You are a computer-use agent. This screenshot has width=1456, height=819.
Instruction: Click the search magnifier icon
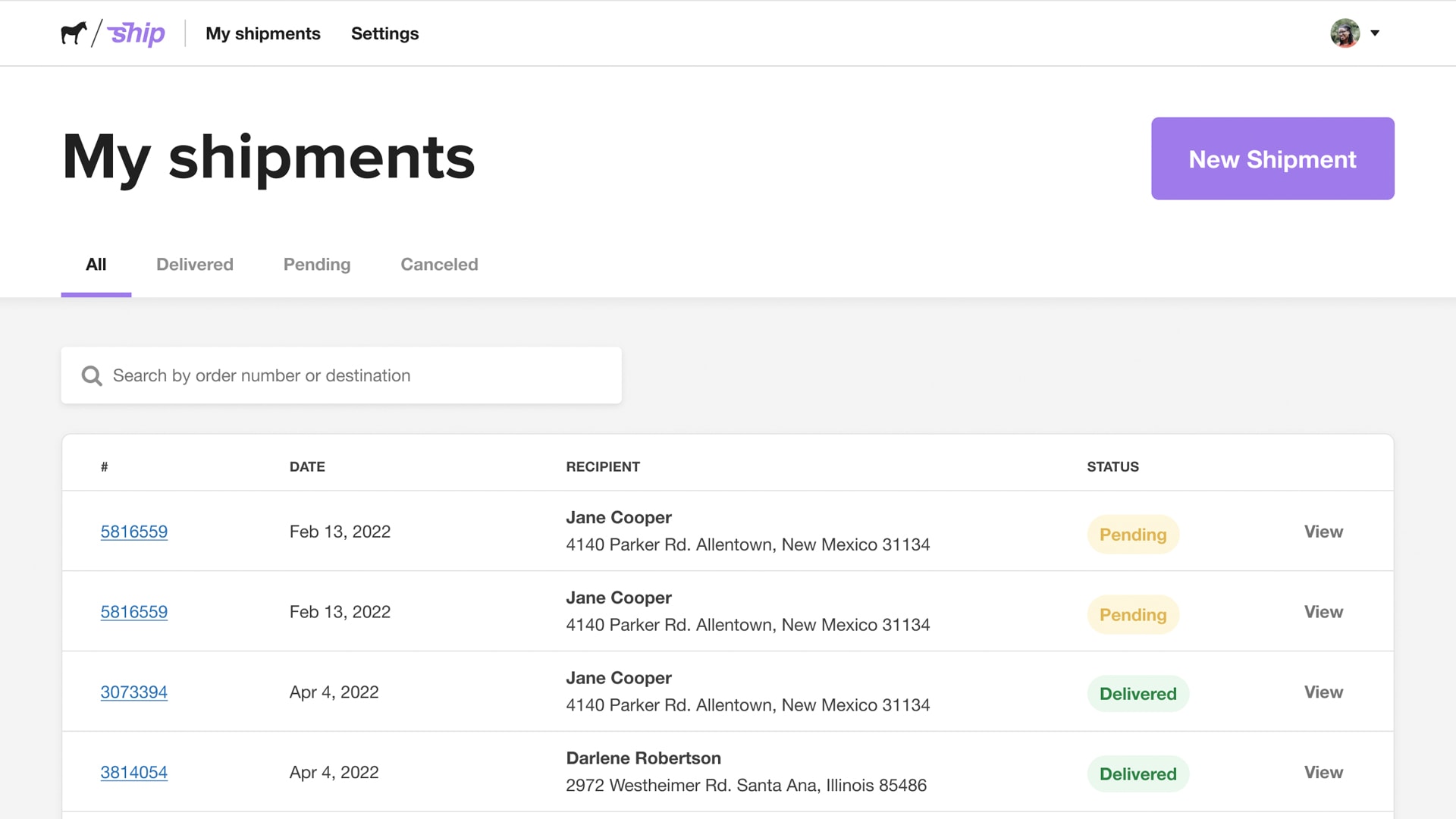click(x=90, y=374)
